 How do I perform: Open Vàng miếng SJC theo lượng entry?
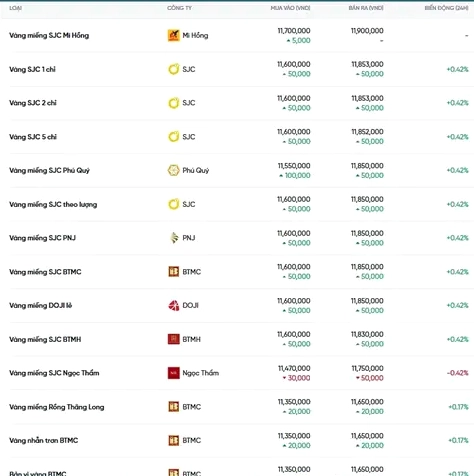pyautogui.click(x=53, y=204)
